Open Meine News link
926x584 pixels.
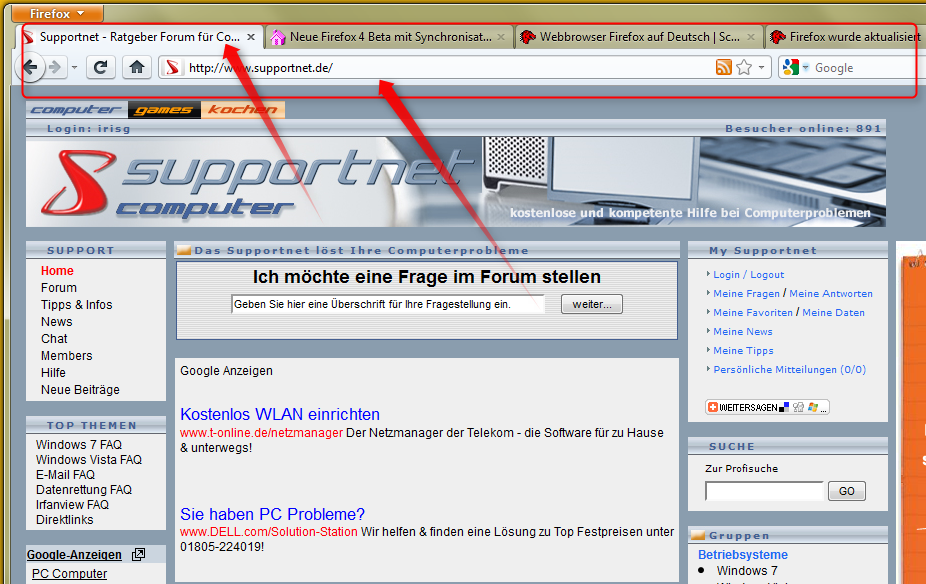pyautogui.click(x=743, y=331)
